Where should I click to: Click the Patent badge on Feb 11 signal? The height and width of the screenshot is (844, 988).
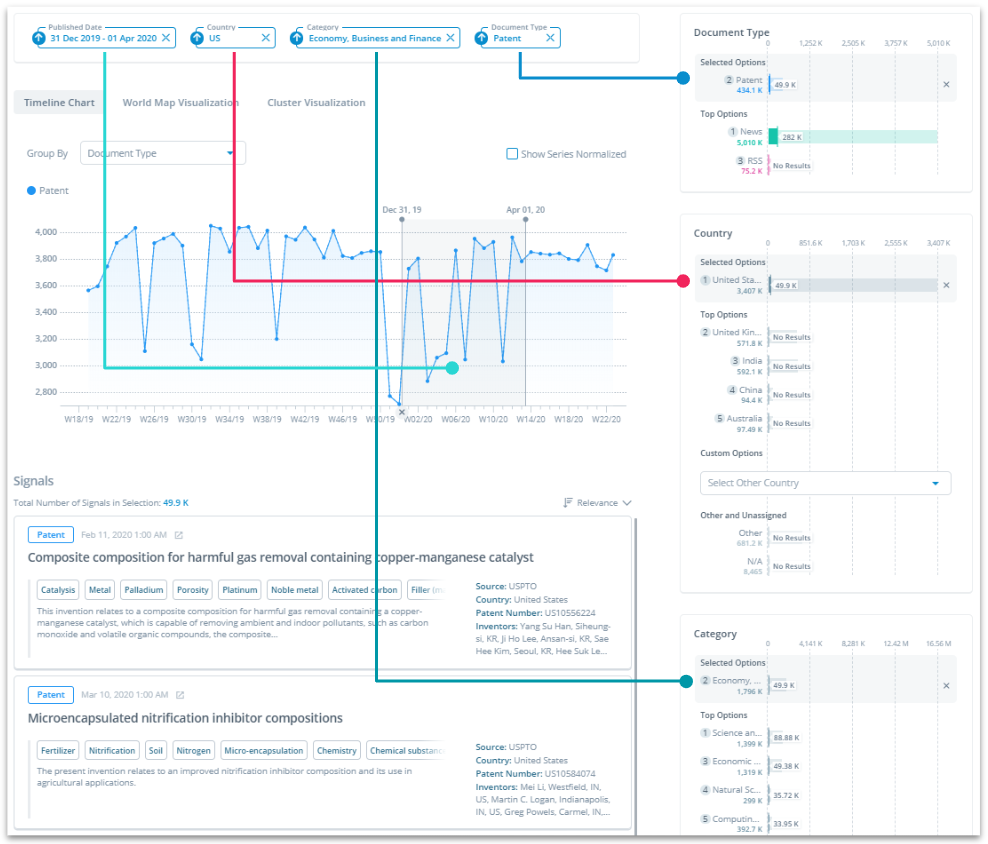50,535
